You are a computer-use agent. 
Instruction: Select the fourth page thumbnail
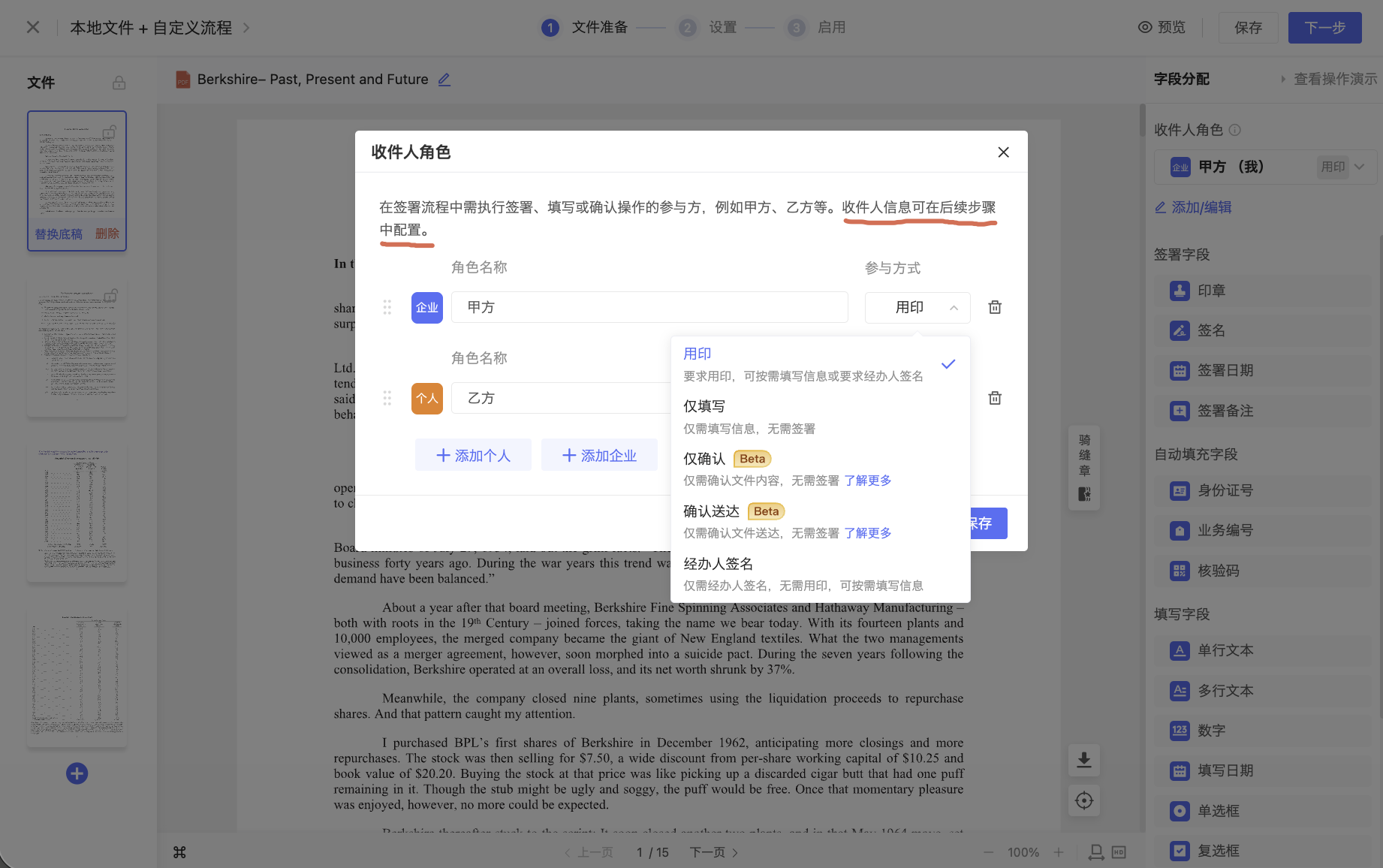click(x=77, y=680)
